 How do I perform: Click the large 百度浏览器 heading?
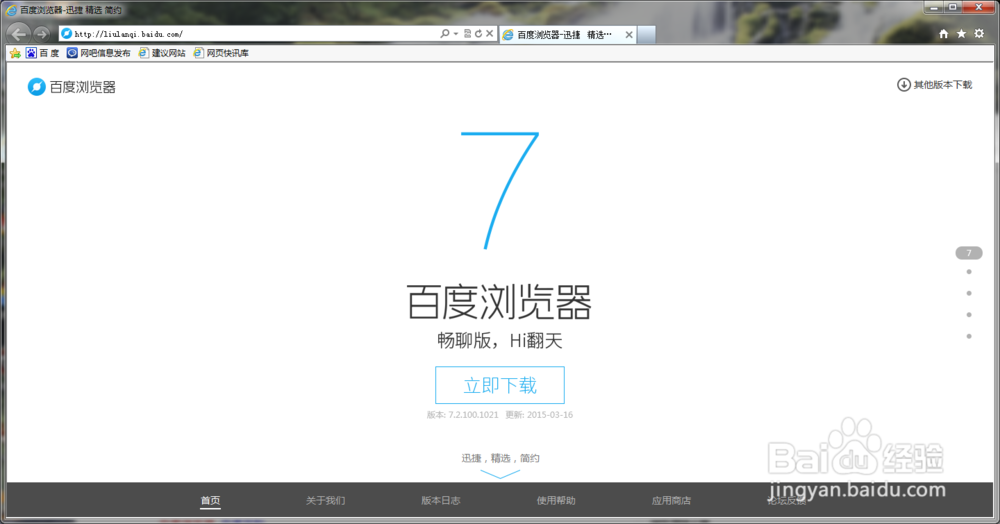pos(500,302)
